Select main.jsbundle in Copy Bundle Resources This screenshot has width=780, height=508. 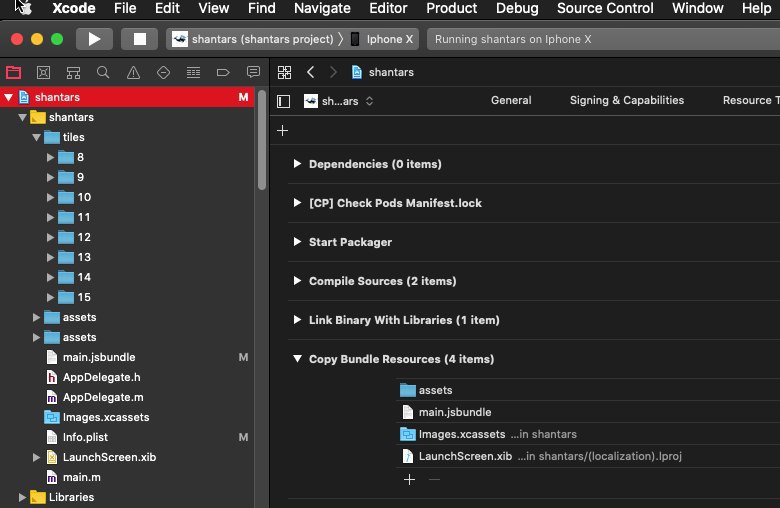588,412
